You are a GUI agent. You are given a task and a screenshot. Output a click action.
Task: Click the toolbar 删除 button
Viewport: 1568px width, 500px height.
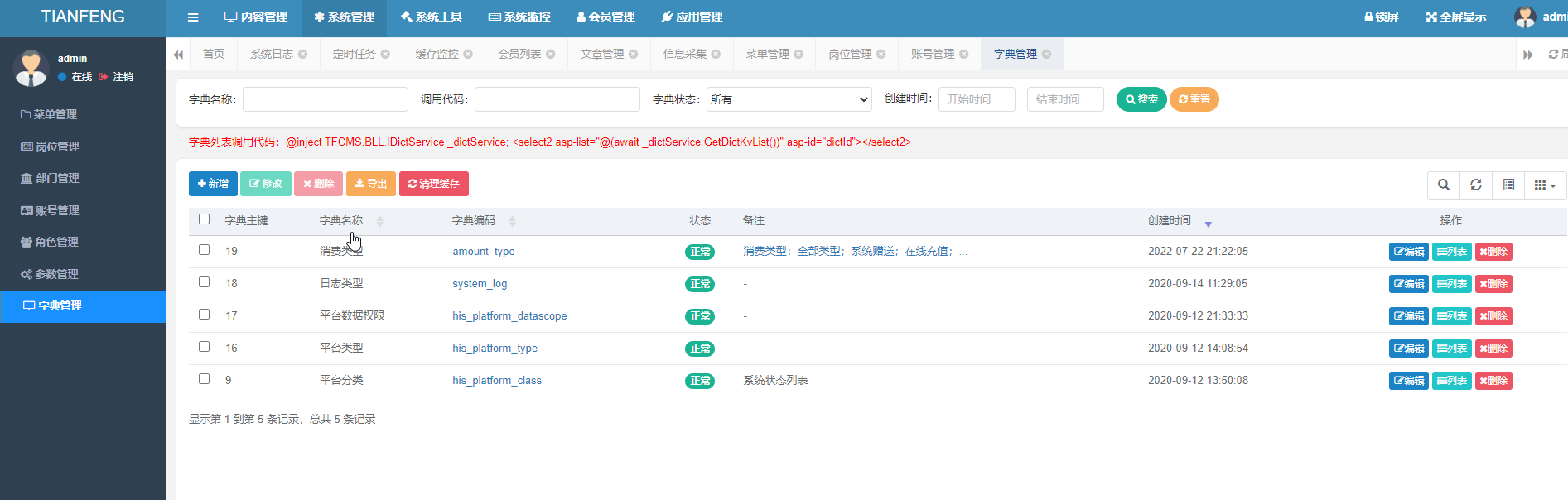point(319,184)
